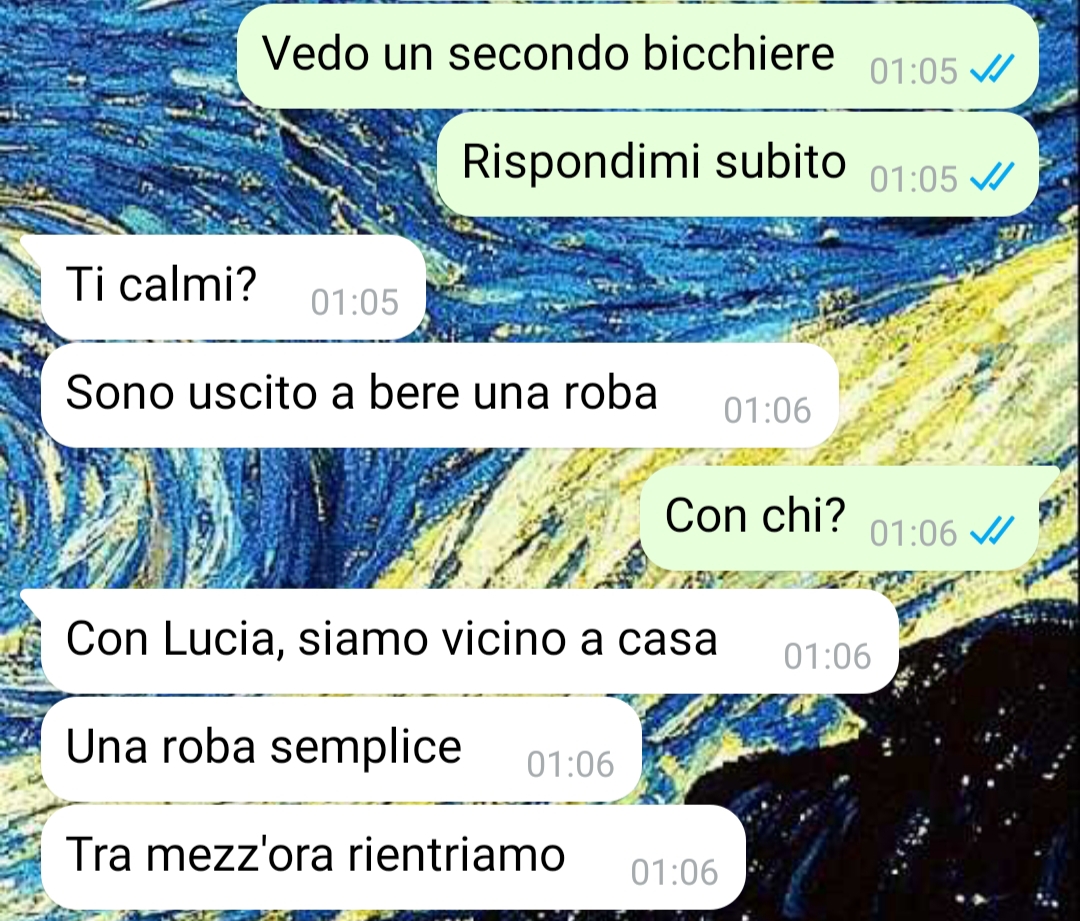
Task: Select the 'Una roba semplice' message bubble
Action: click(x=342, y=749)
